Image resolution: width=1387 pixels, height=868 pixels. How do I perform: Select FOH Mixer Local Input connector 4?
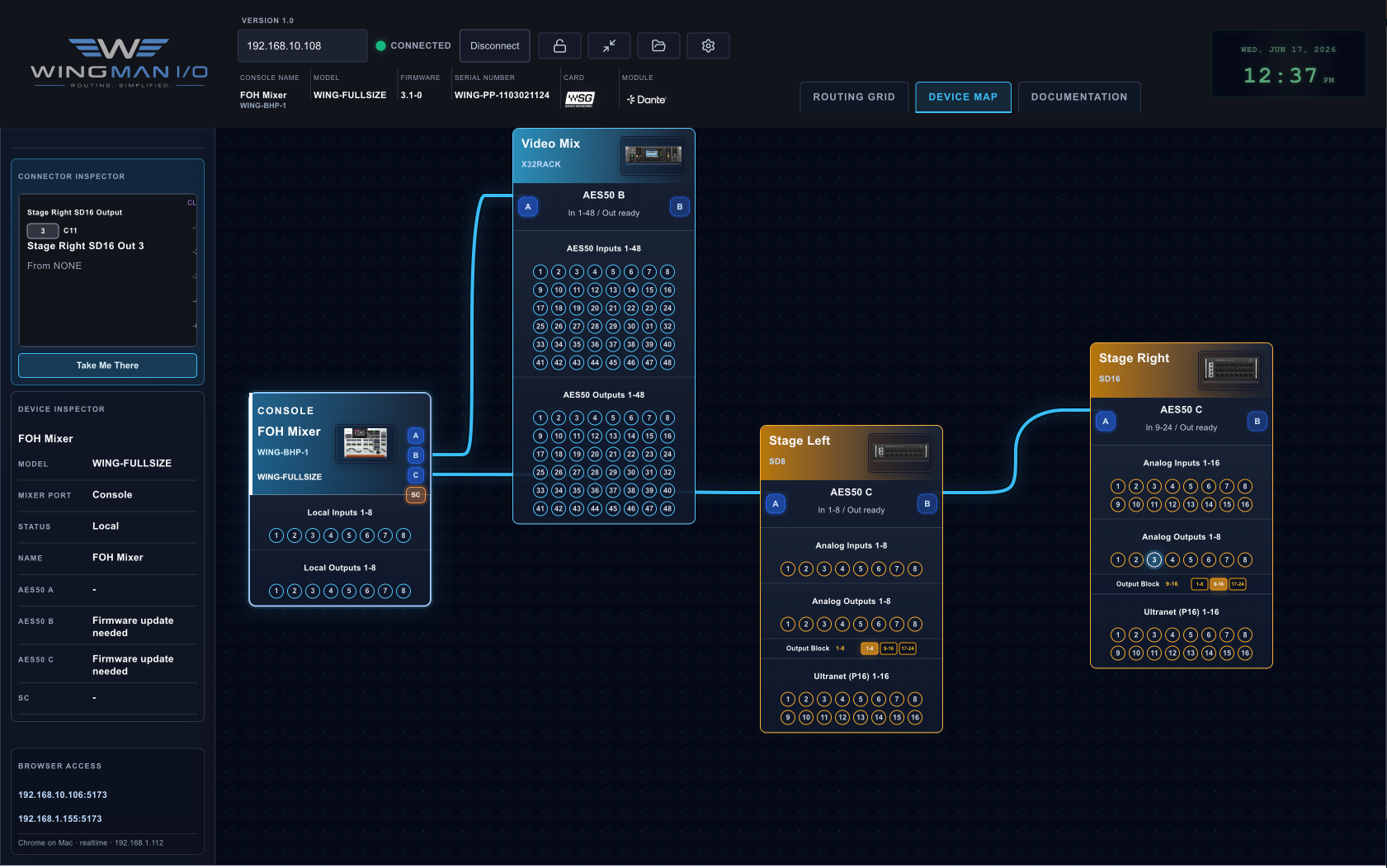(331, 535)
